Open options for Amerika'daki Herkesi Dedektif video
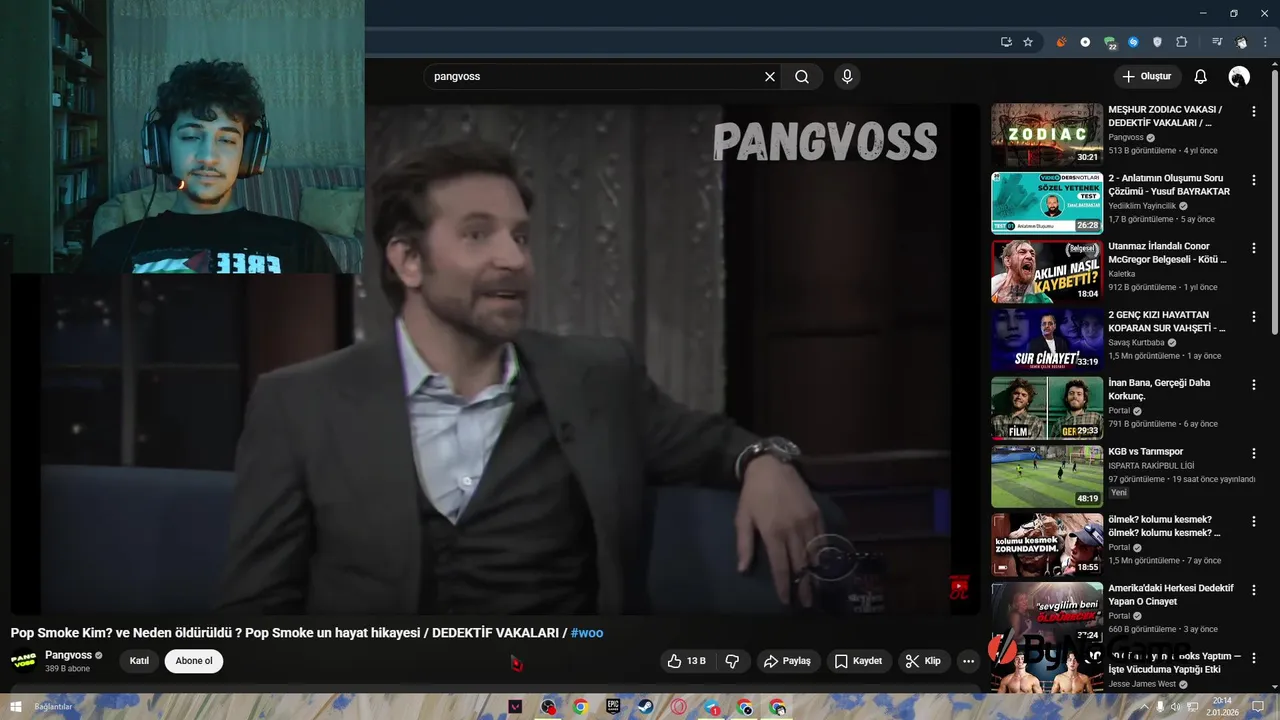This screenshot has width=1280, height=720. pyautogui.click(x=1254, y=590)
